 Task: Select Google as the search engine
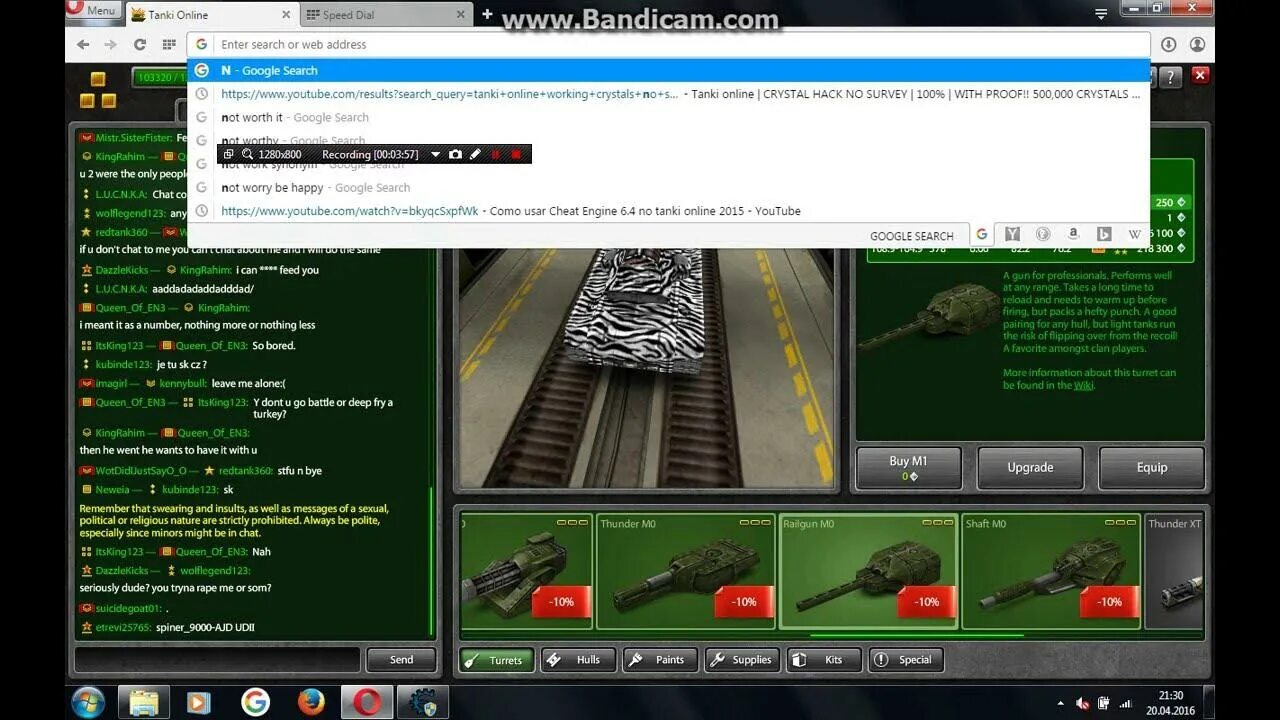(x=982, y=234)
